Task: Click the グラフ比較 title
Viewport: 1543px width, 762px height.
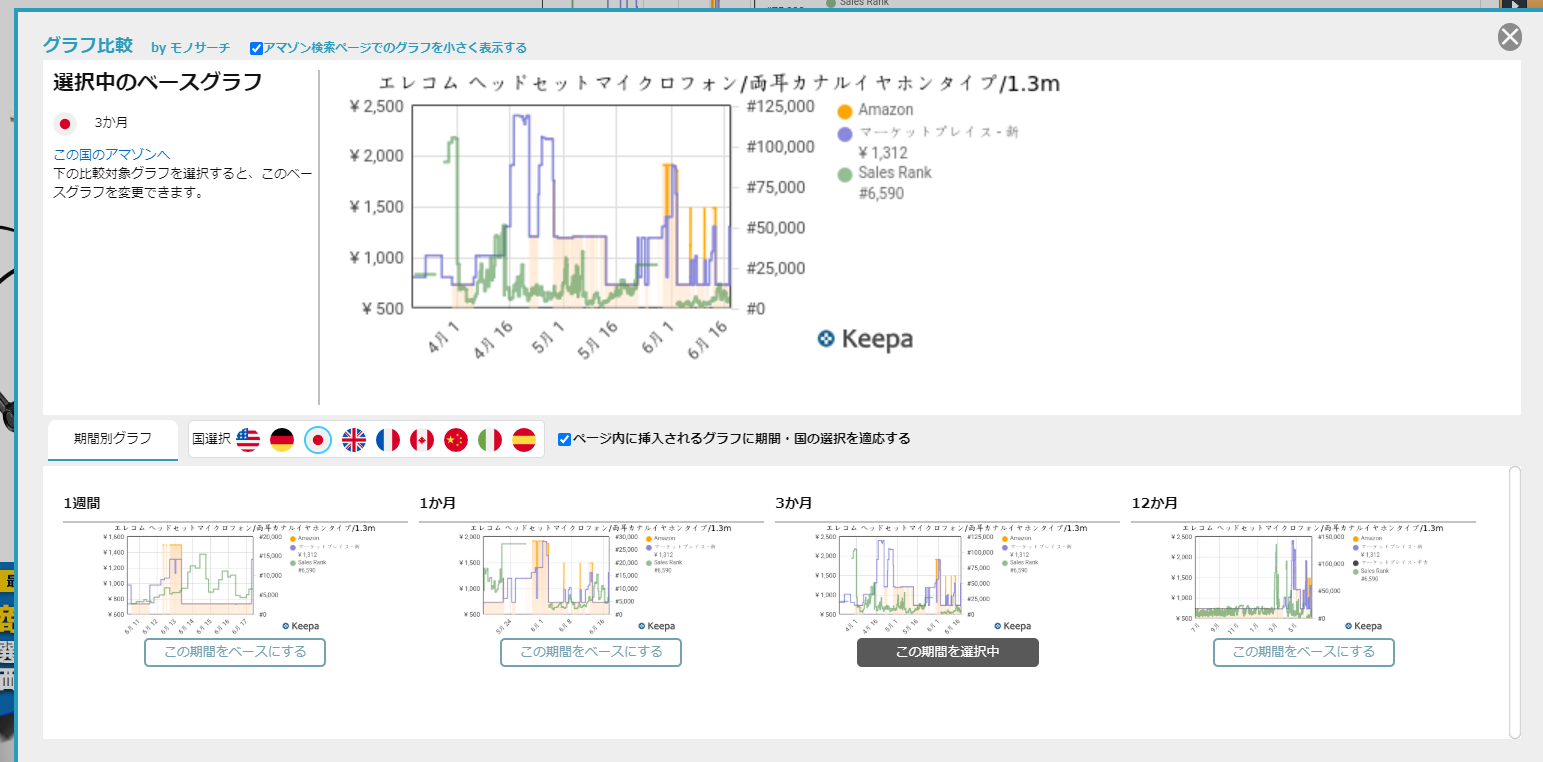Action: (87, 45)
